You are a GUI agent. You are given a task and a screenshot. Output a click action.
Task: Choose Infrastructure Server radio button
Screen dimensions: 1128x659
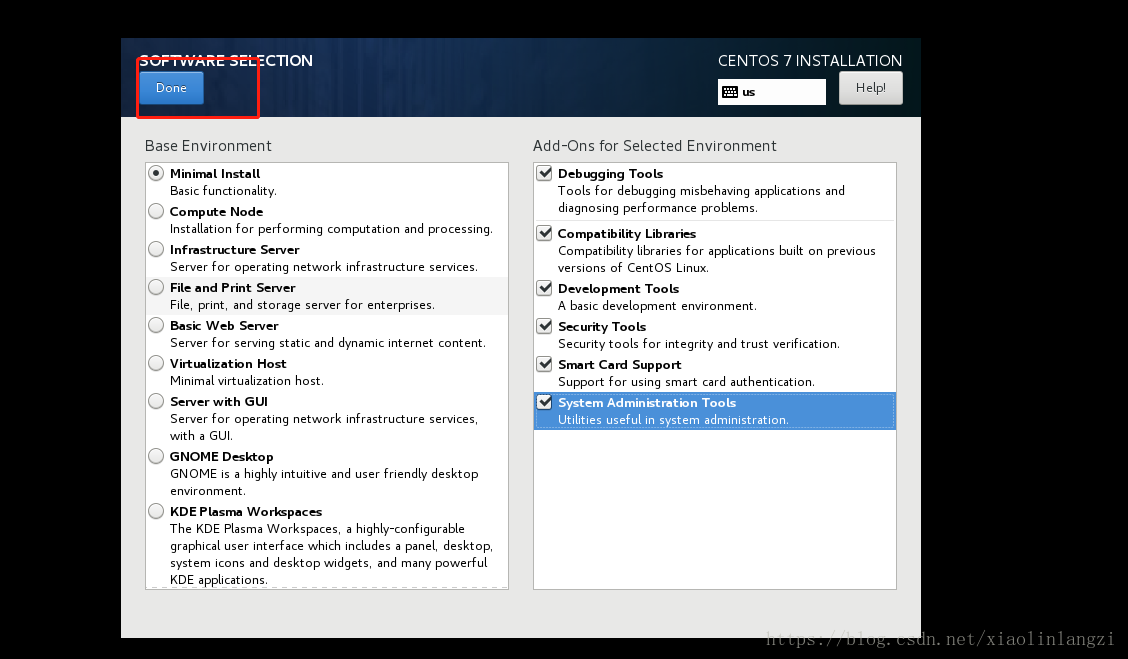(x=156, y=250)
